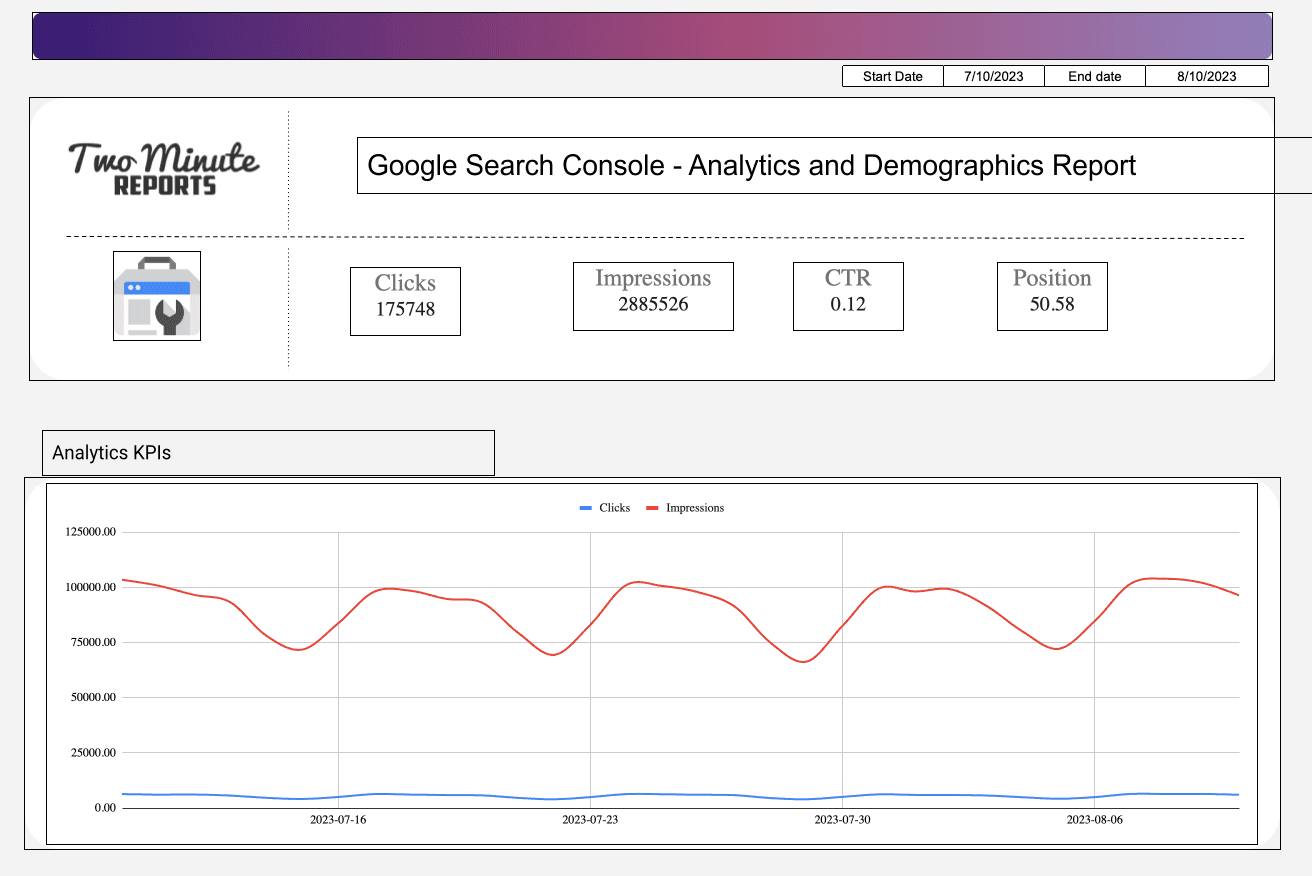Click the End date label field
Viewport: 1312px width, 876px height.
click(1095, 75)
